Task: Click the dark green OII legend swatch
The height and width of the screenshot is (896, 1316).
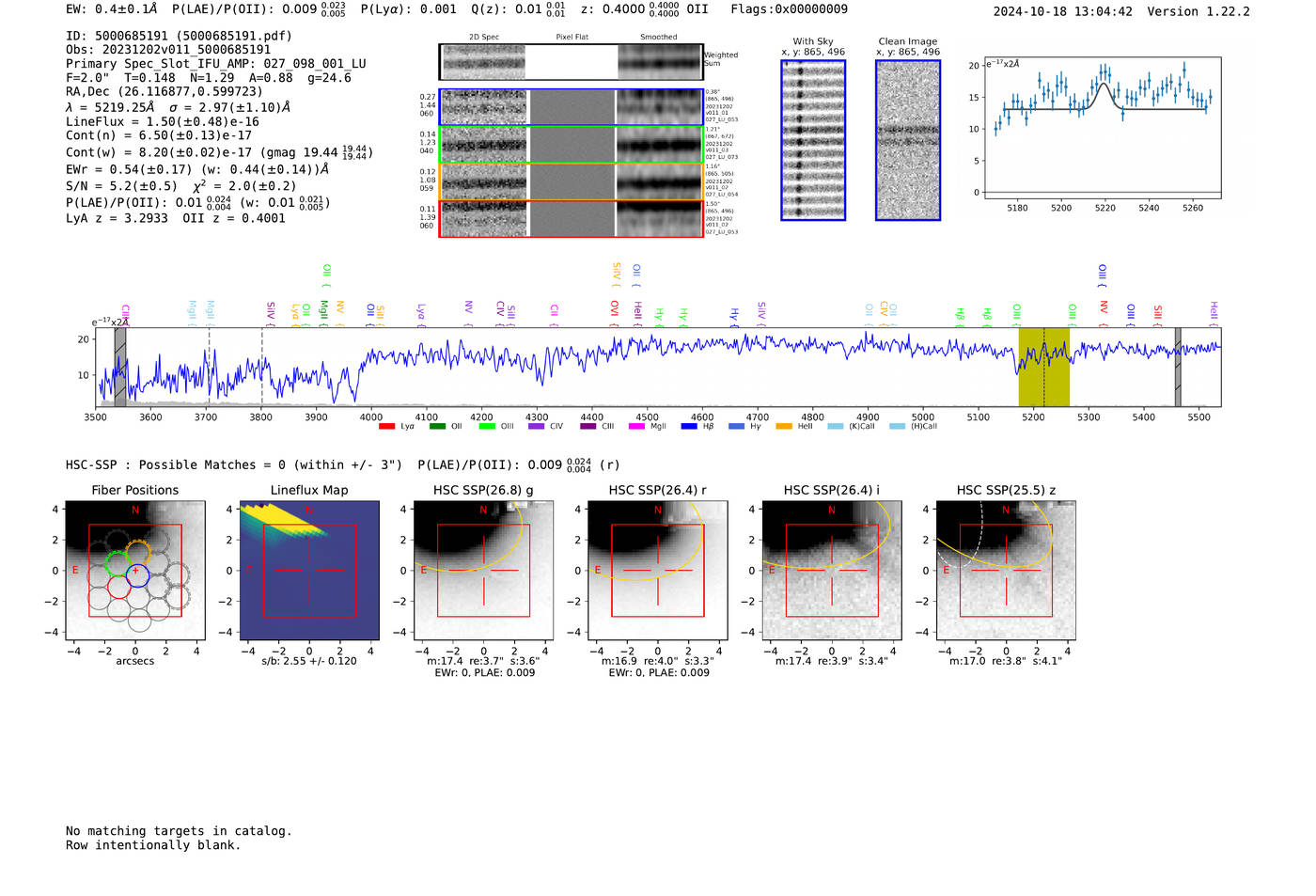Action: click(x=437, y=427)
